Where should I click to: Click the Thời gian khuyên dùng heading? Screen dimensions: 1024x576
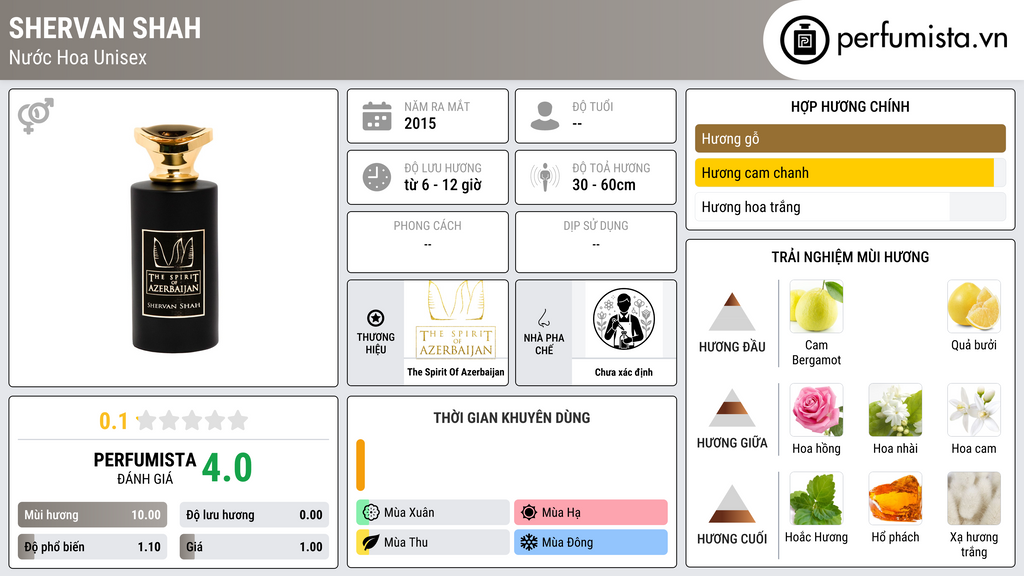tap(512, 418)
